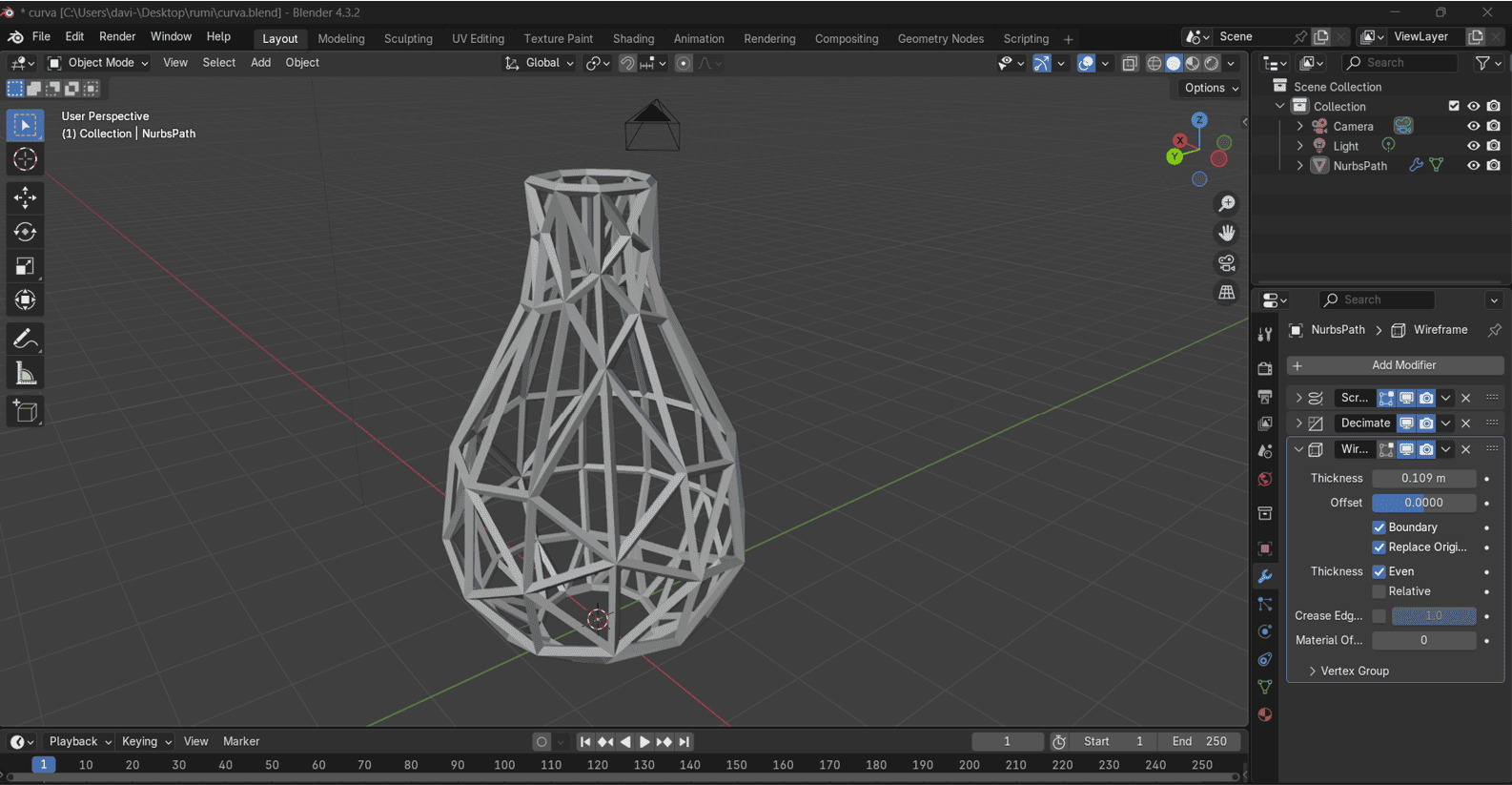Open the timeline Playback popover
The height and width of the screenshot is (785, 1512).
80,742
